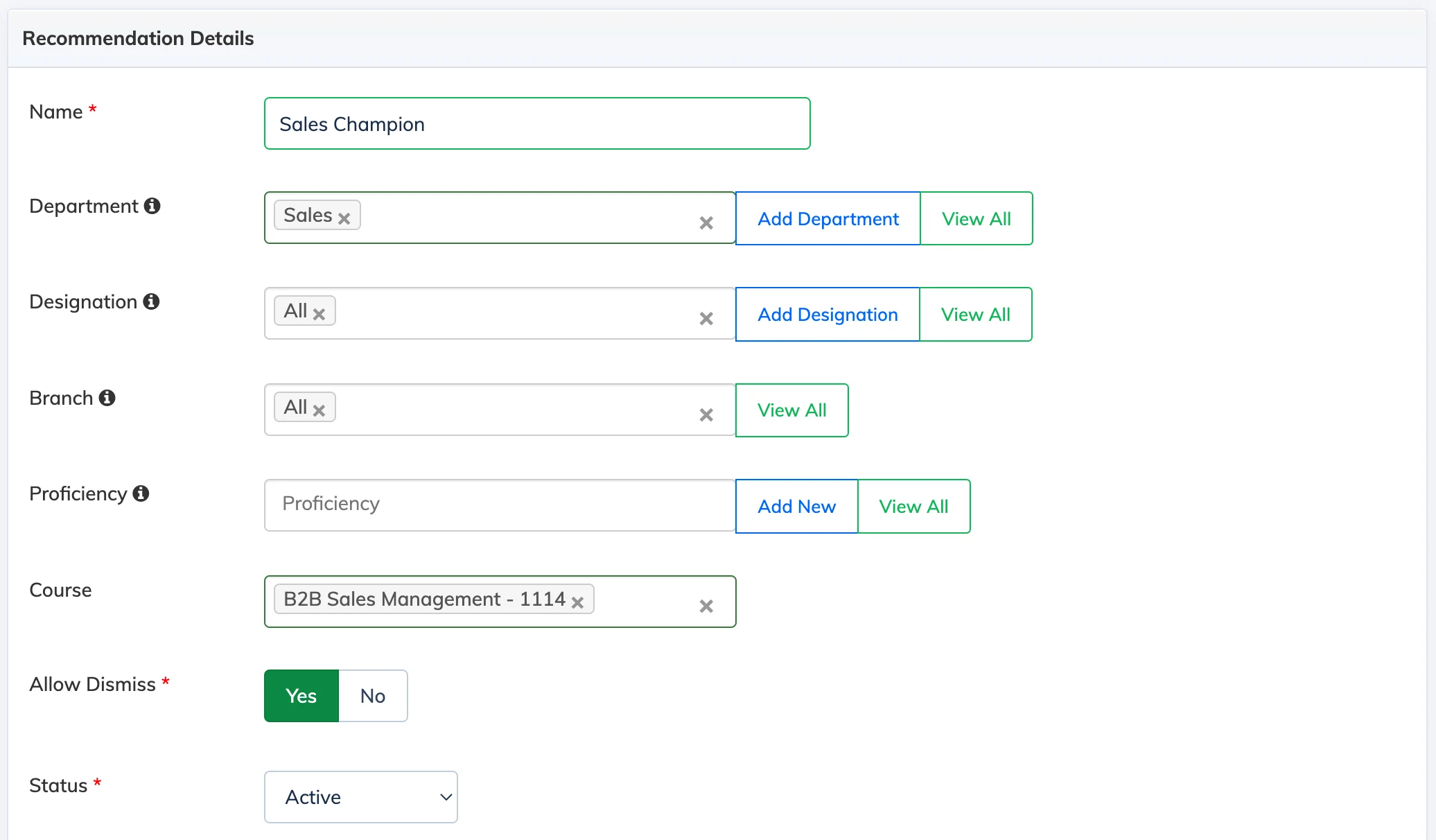Clear all selections in Course field
The image size is (1436, 840).
pyautogui.click(x=706, y=606)
